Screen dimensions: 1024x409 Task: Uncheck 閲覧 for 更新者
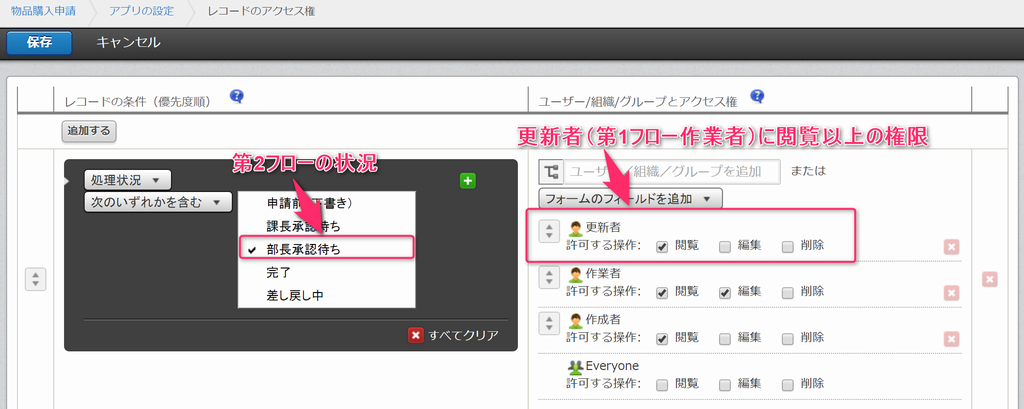tap(662, 246)
